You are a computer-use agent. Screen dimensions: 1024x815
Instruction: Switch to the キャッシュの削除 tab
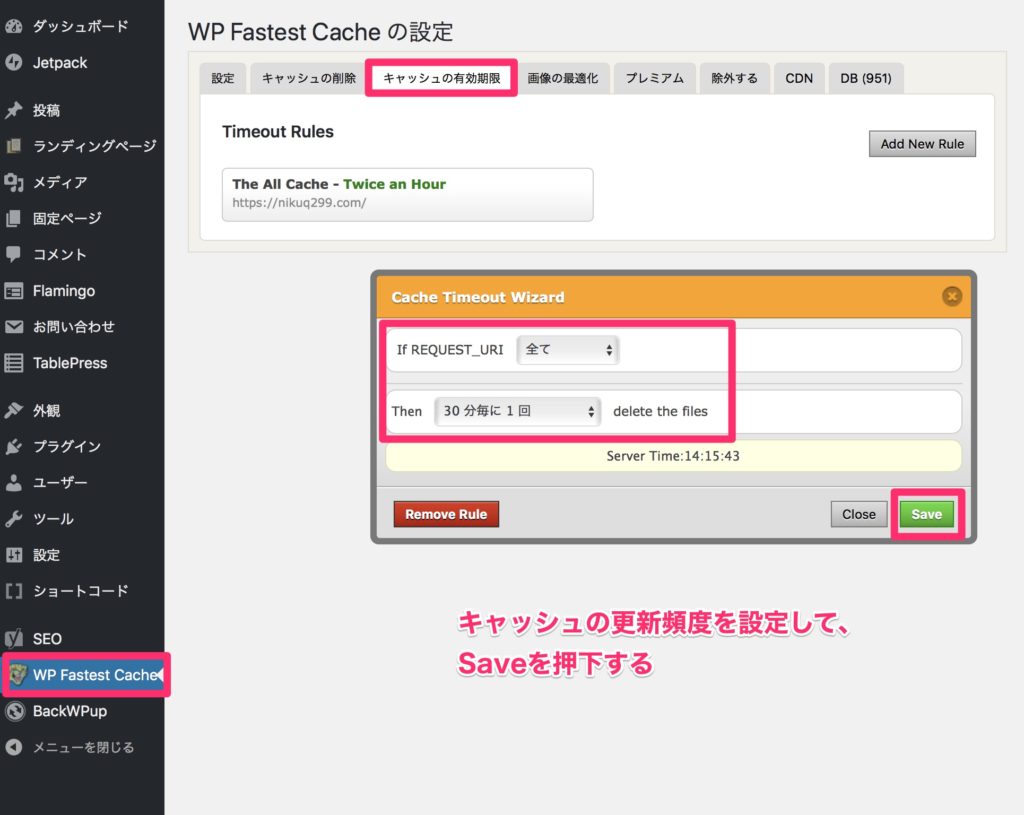coord(308,78)
